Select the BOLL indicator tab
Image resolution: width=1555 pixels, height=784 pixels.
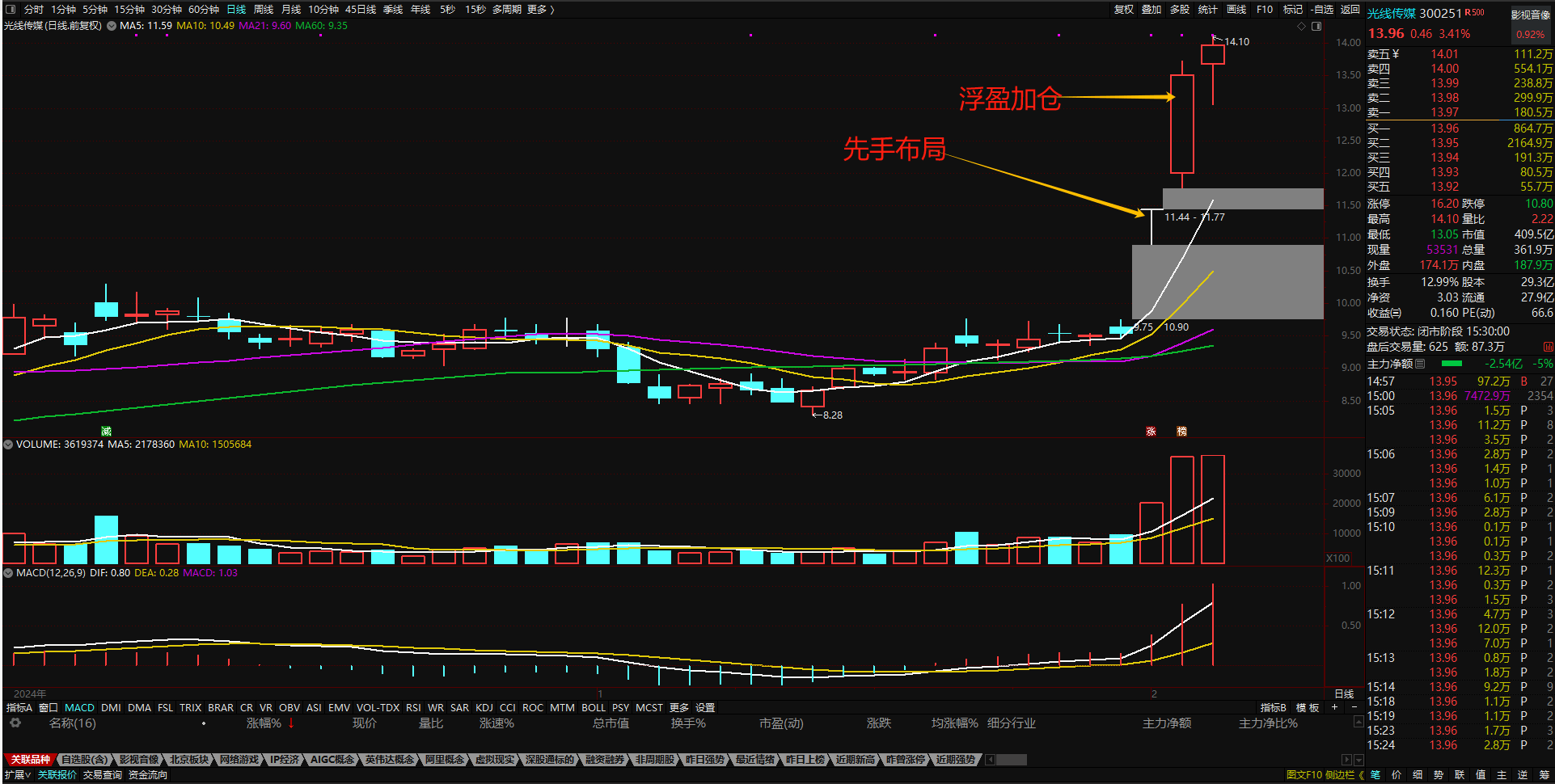pos(594,707)
